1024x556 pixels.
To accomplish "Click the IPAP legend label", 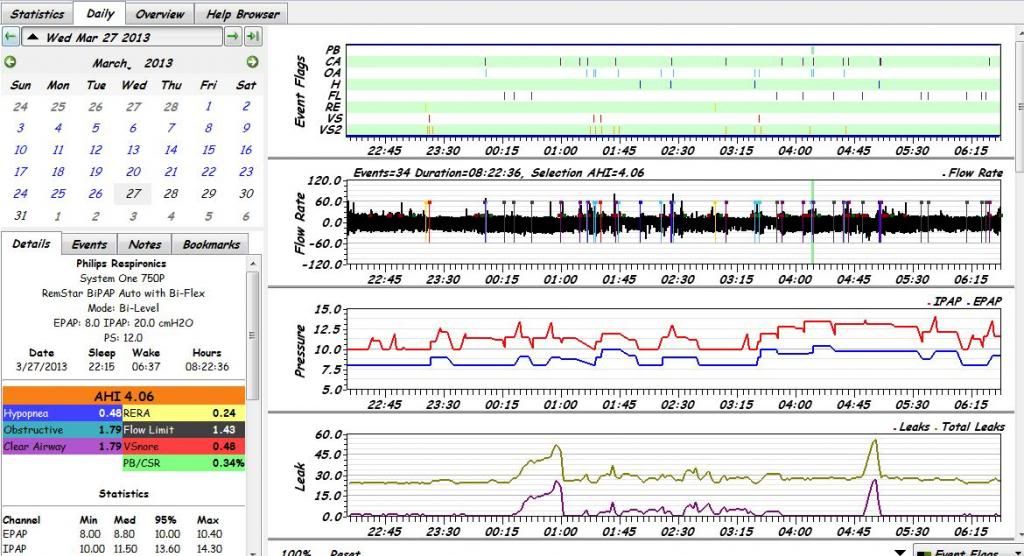I will coord(946,301).
